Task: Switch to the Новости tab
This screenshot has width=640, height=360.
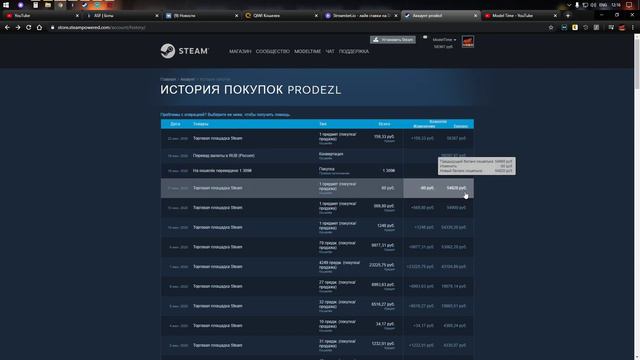Action: click(x=201, y=16)
